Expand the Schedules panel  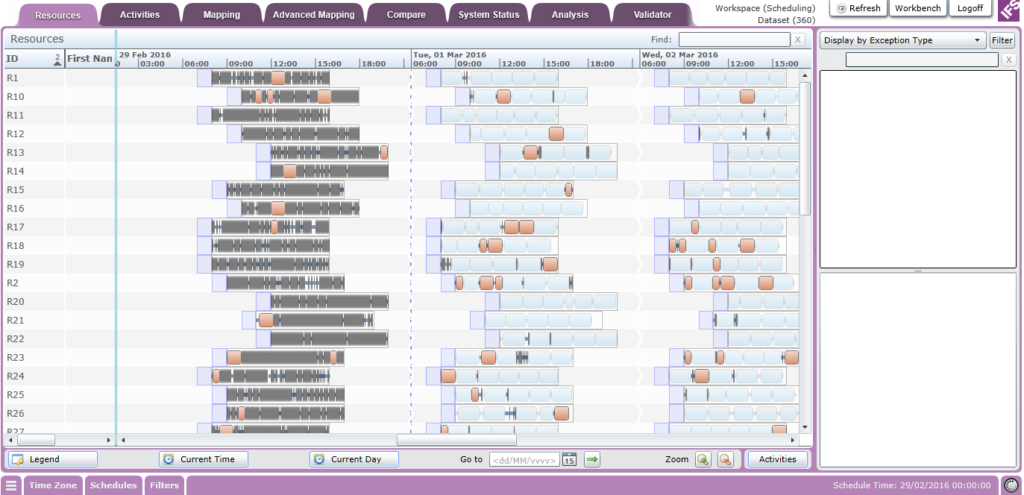113,485
